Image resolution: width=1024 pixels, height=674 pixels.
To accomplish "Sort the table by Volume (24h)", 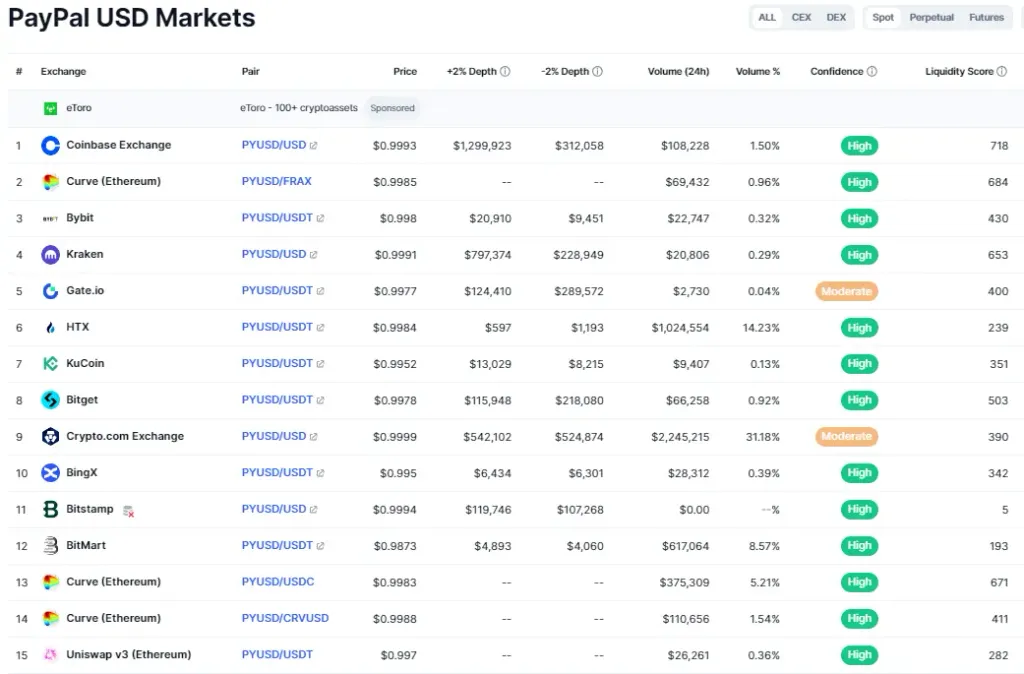I will pyautogui.click(x=677, y=71).
